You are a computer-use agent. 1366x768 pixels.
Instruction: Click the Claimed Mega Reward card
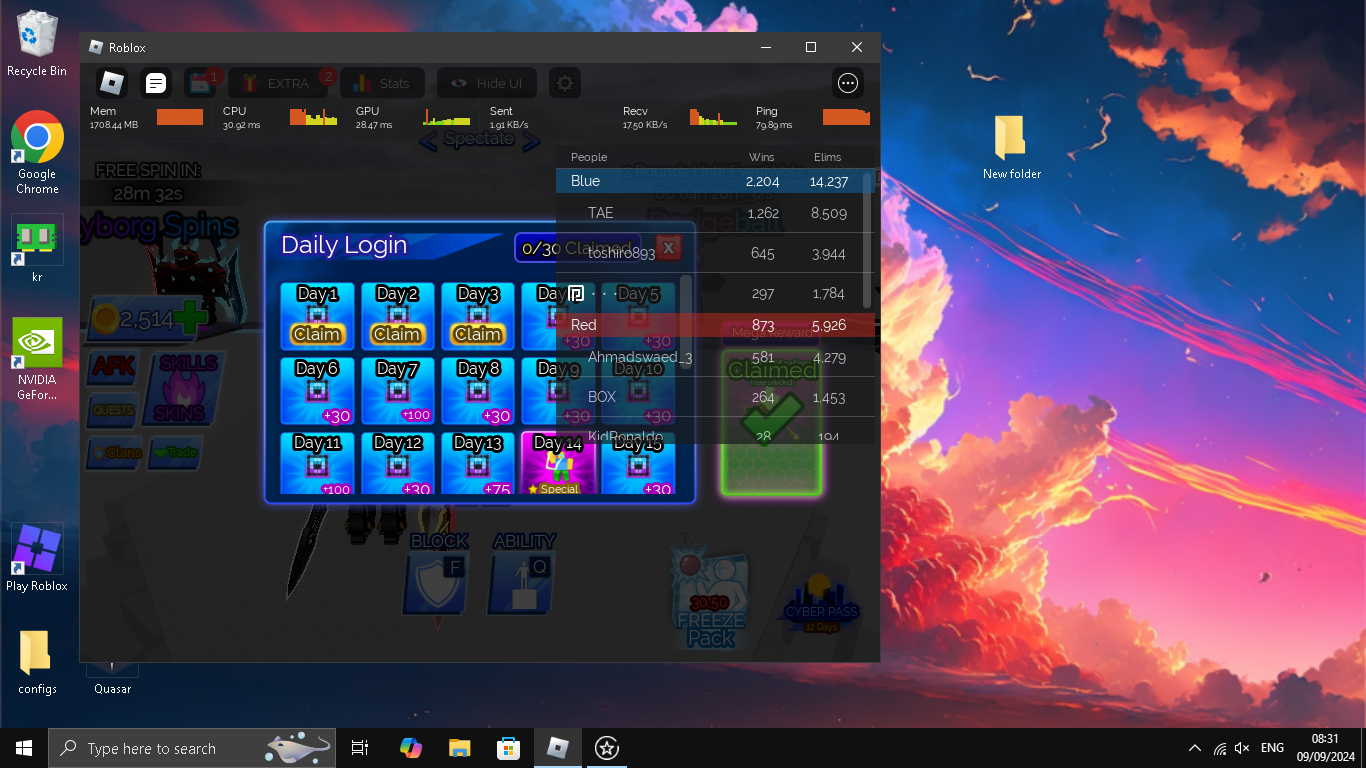(771, 421)
